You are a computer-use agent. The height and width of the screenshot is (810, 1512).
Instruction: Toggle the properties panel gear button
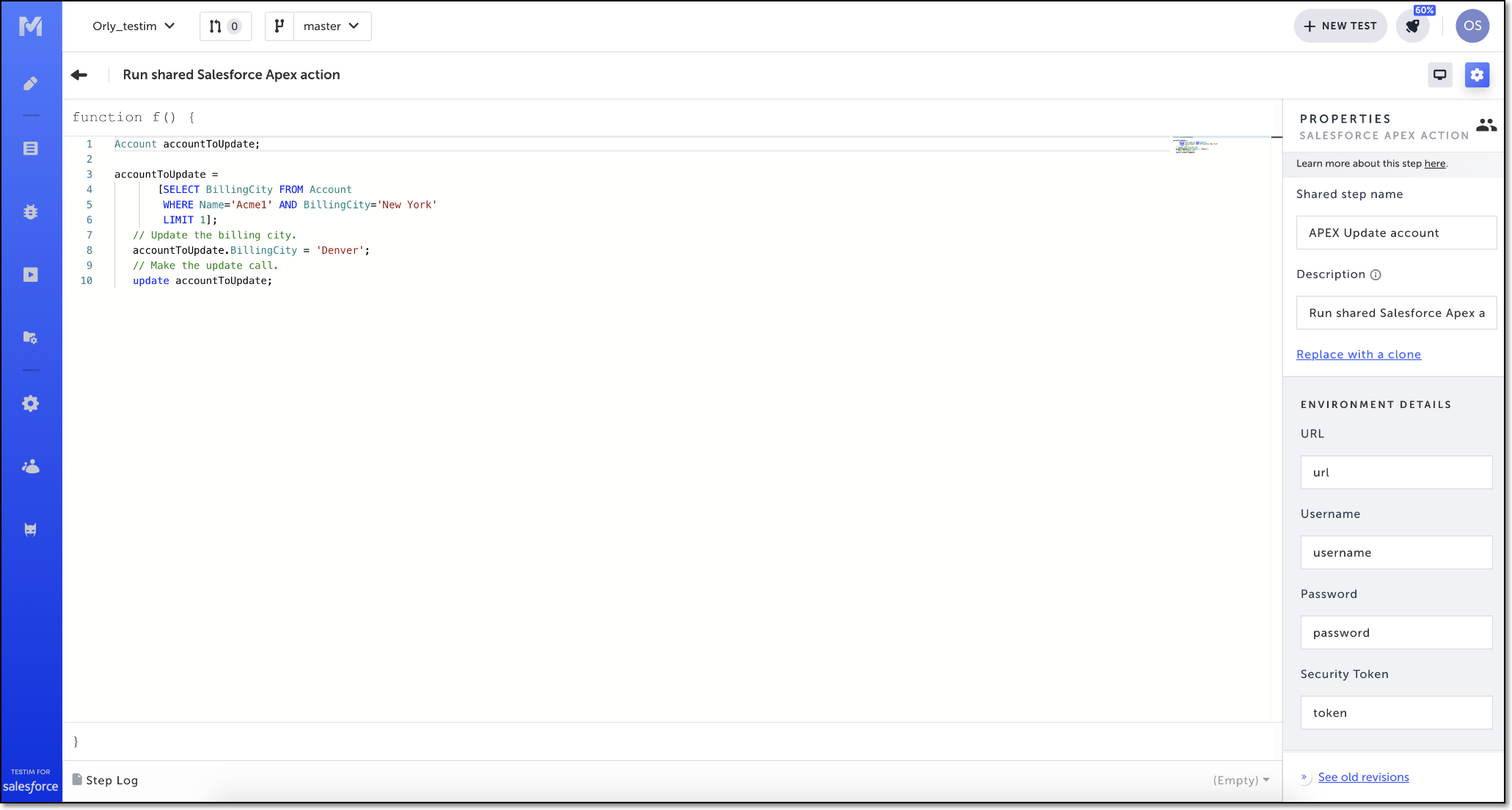point(1477,75)
